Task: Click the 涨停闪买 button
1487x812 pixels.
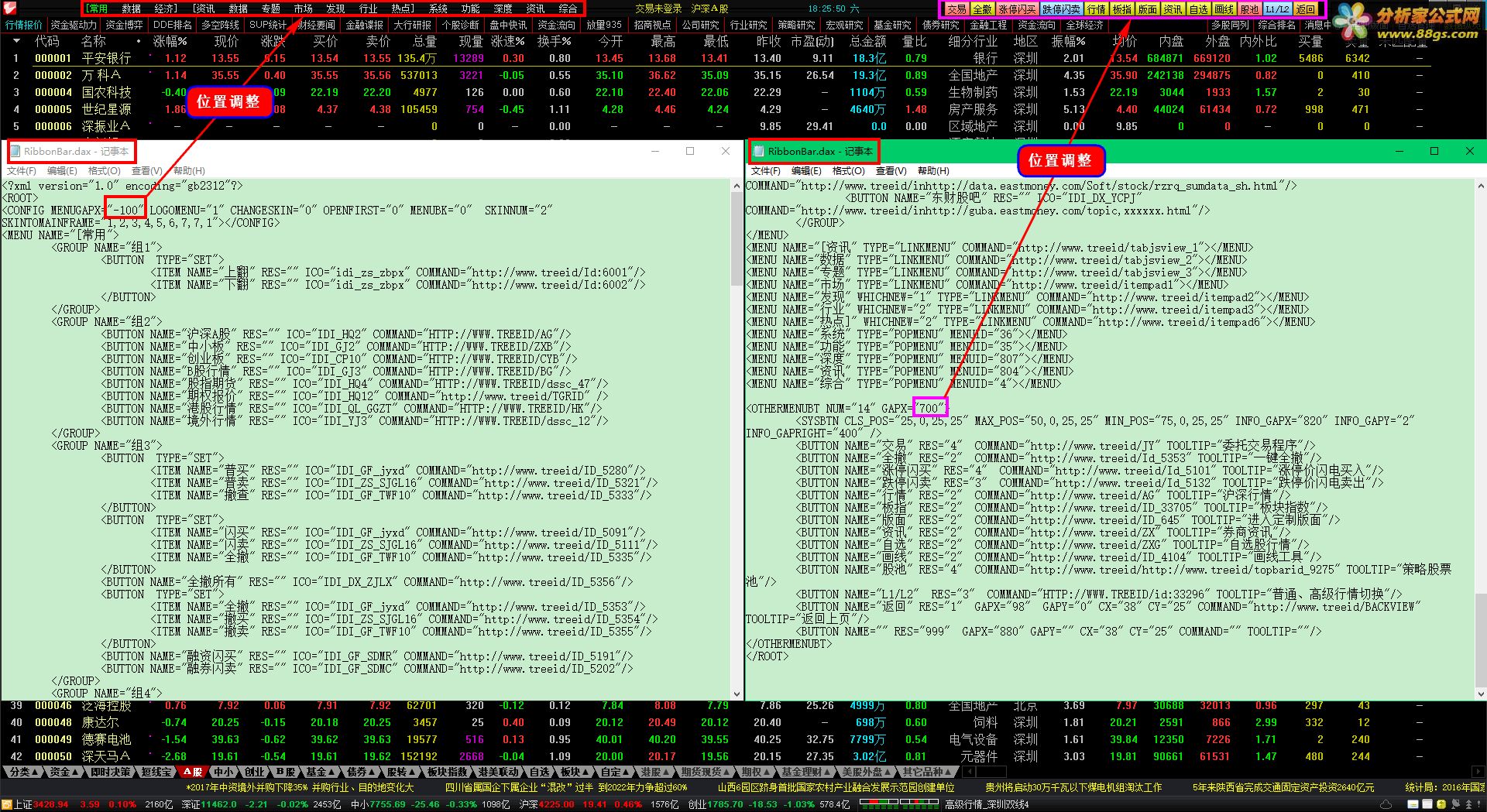Action: [1017, 9]
